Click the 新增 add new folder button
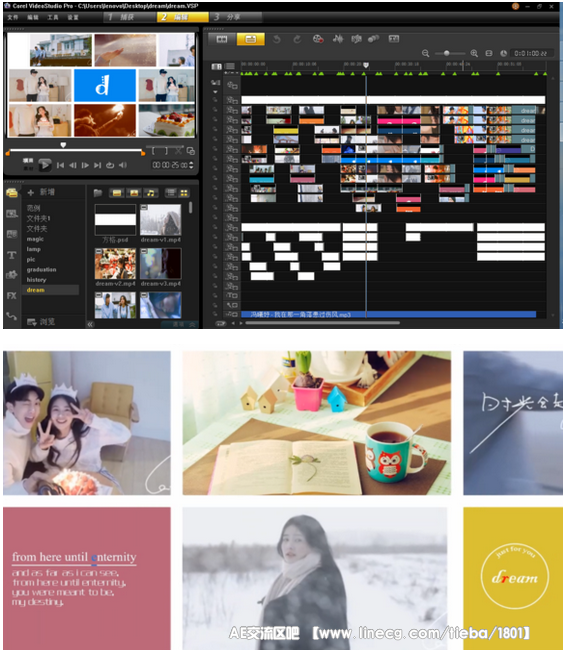Image resolution: width=565 pixels, height=650 pixels. (x=41, y=192)
